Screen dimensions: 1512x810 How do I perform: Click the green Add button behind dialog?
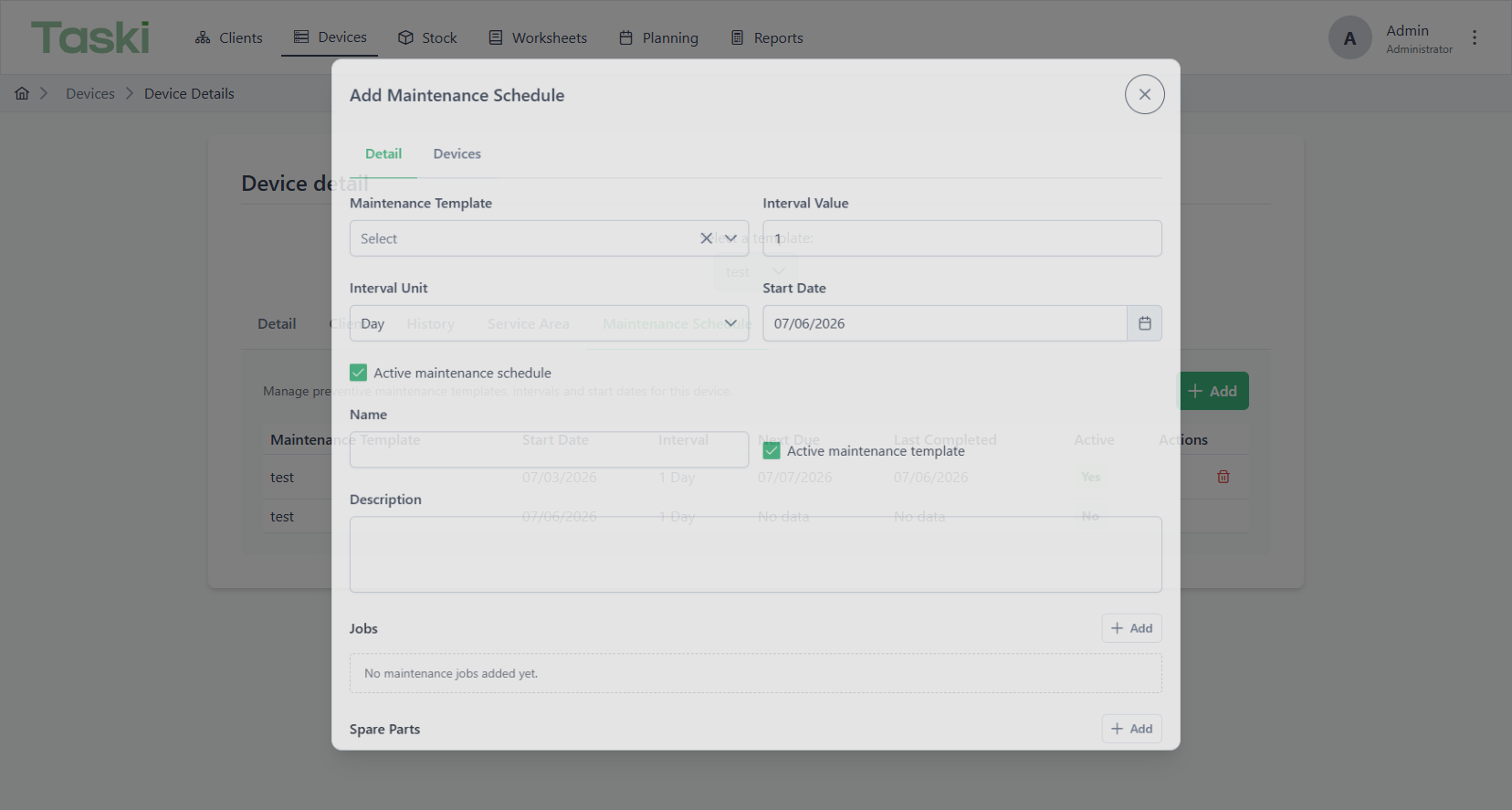point(1214,391)
